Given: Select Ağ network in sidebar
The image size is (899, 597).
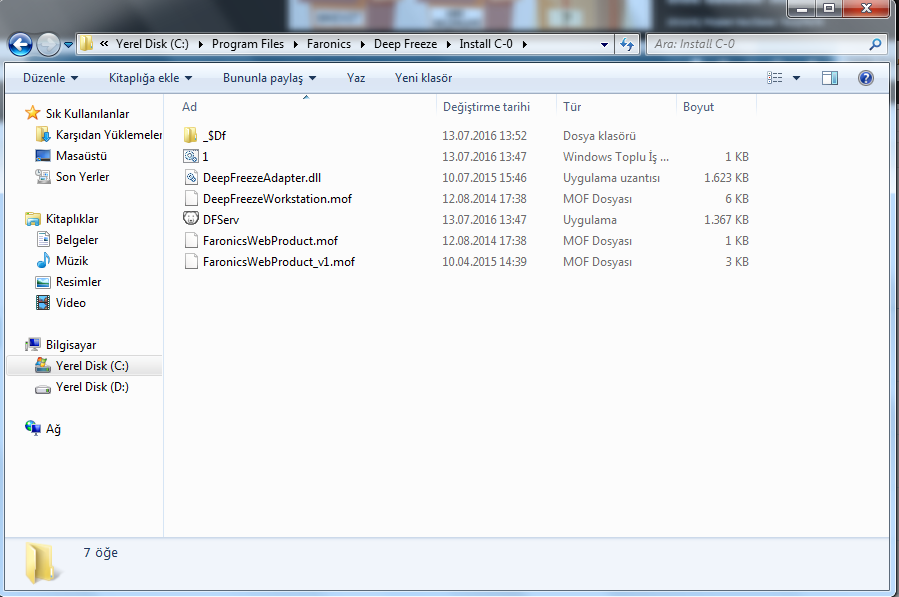Looking at the screenshot, I should point(53,429).
